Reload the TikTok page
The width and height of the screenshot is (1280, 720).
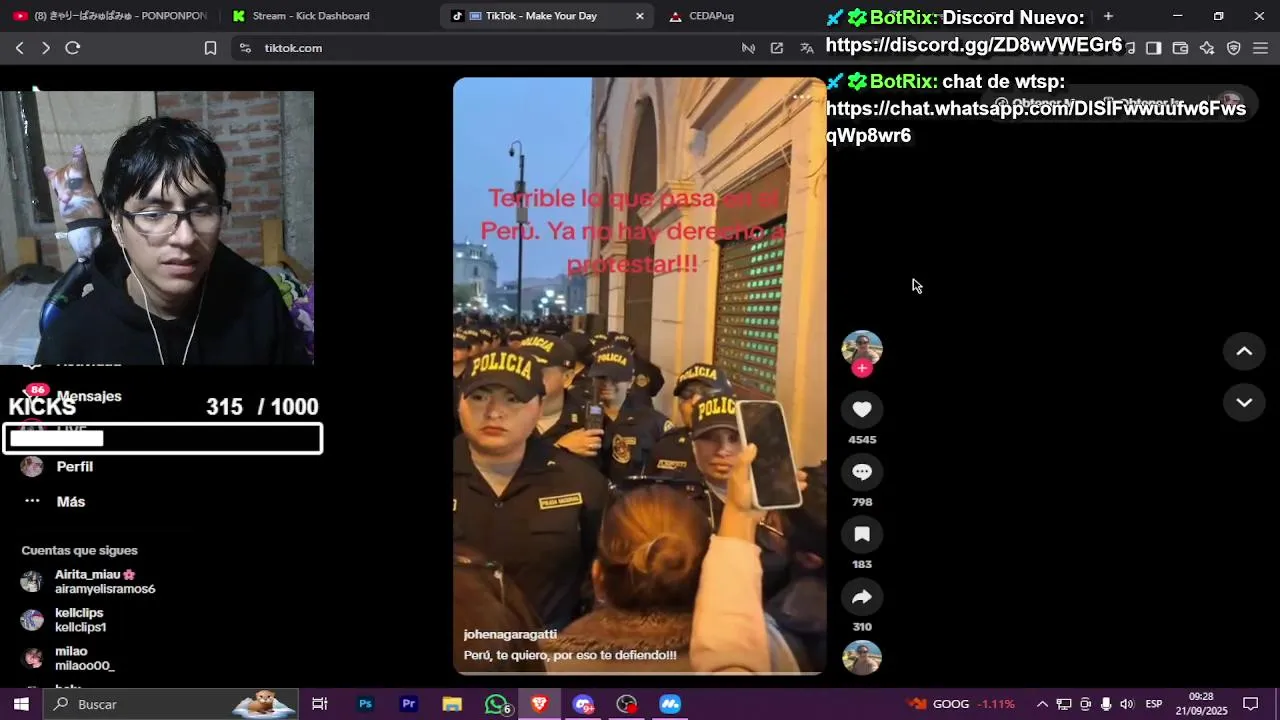click(73, 48)
